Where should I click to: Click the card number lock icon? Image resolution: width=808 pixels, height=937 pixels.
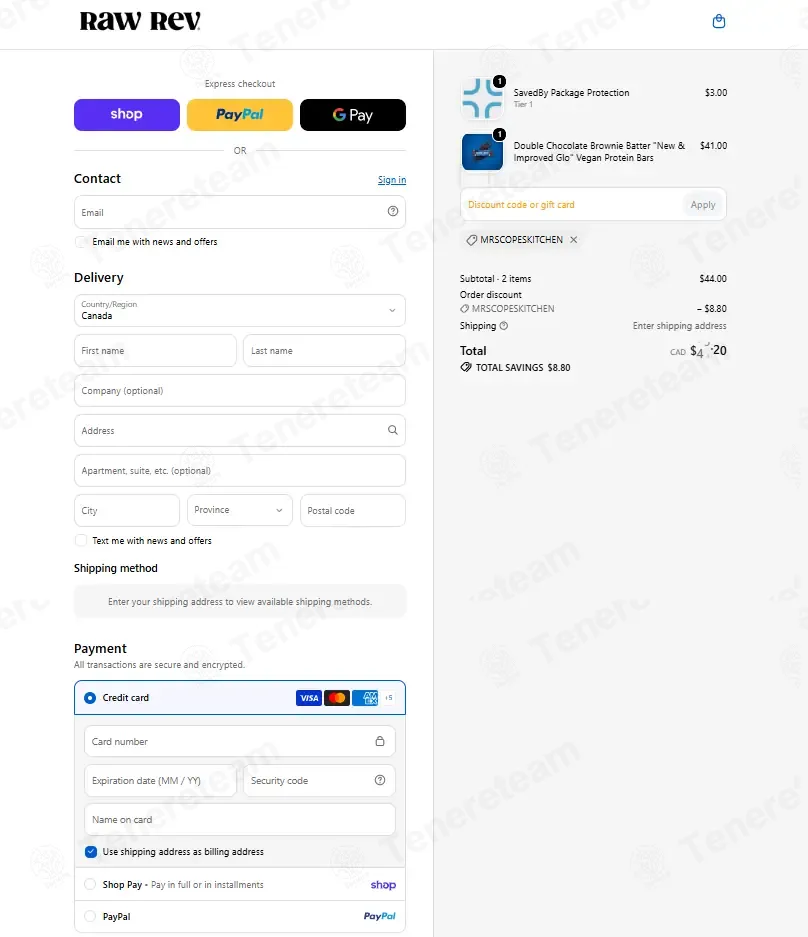[x=379, y=741]
